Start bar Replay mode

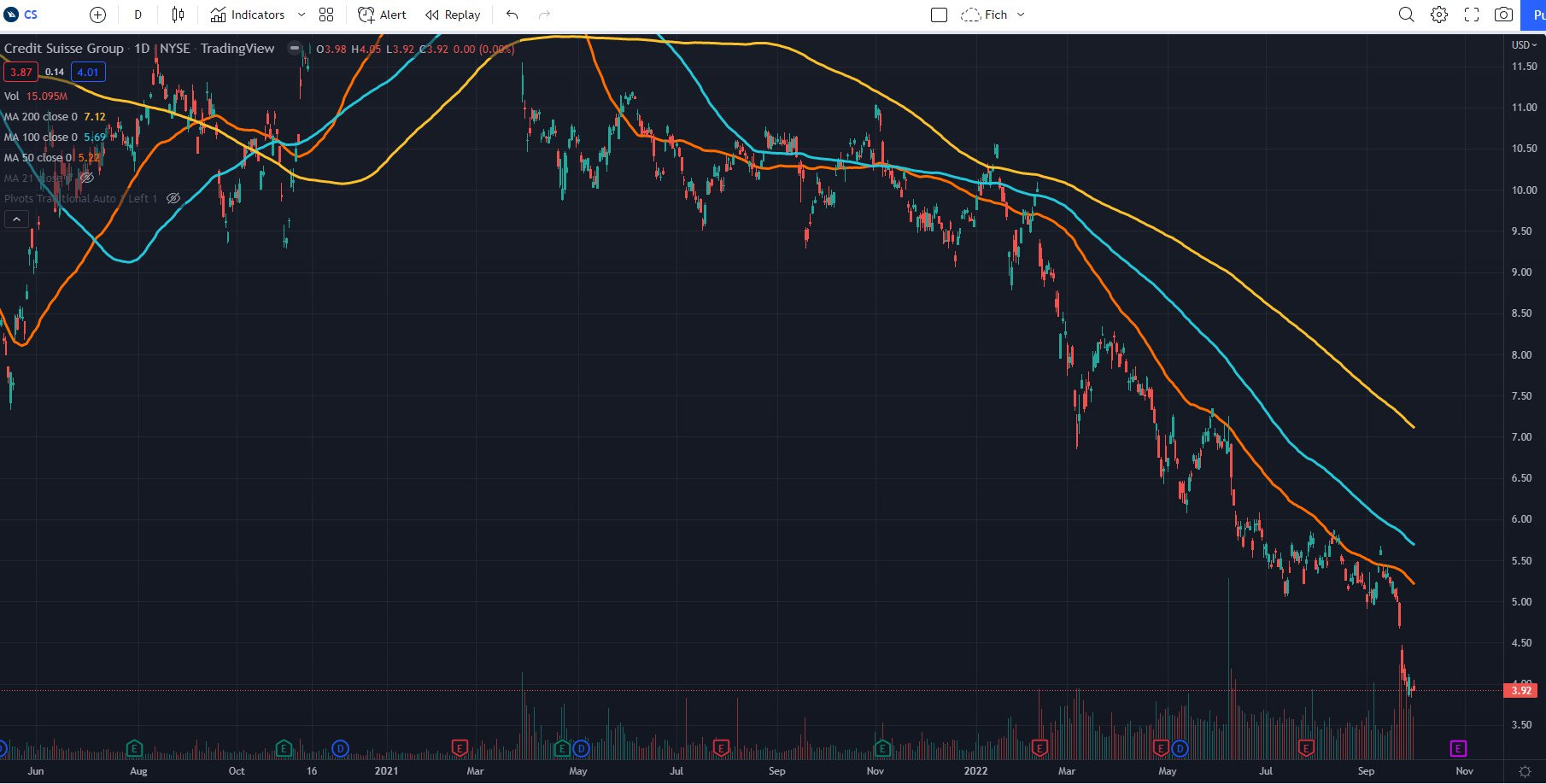tap(454, 15)
